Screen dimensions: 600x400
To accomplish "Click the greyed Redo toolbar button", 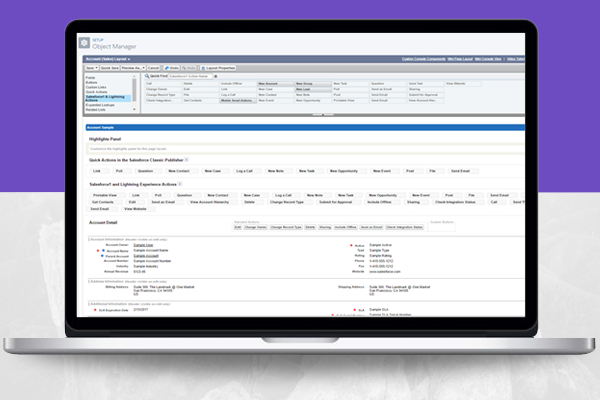I will pyautogui.click(x=189, y=68).
